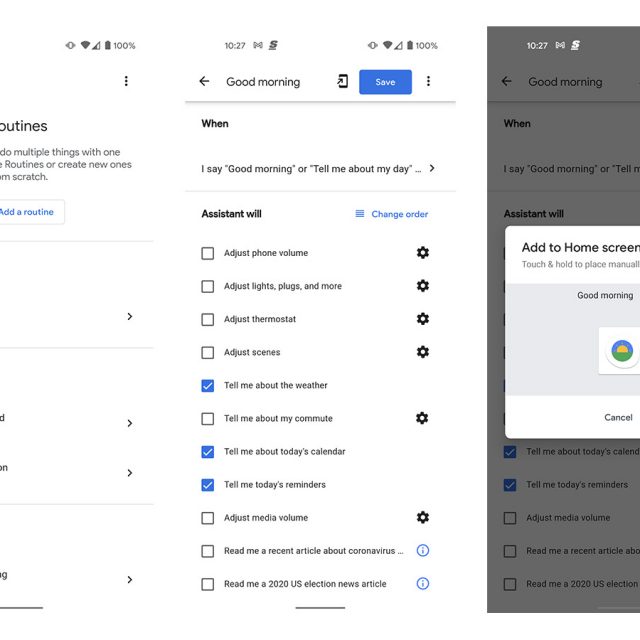Check the Adjust scenes checkbox
This screenshot has height=640, width=640.
tap(208, 352)
